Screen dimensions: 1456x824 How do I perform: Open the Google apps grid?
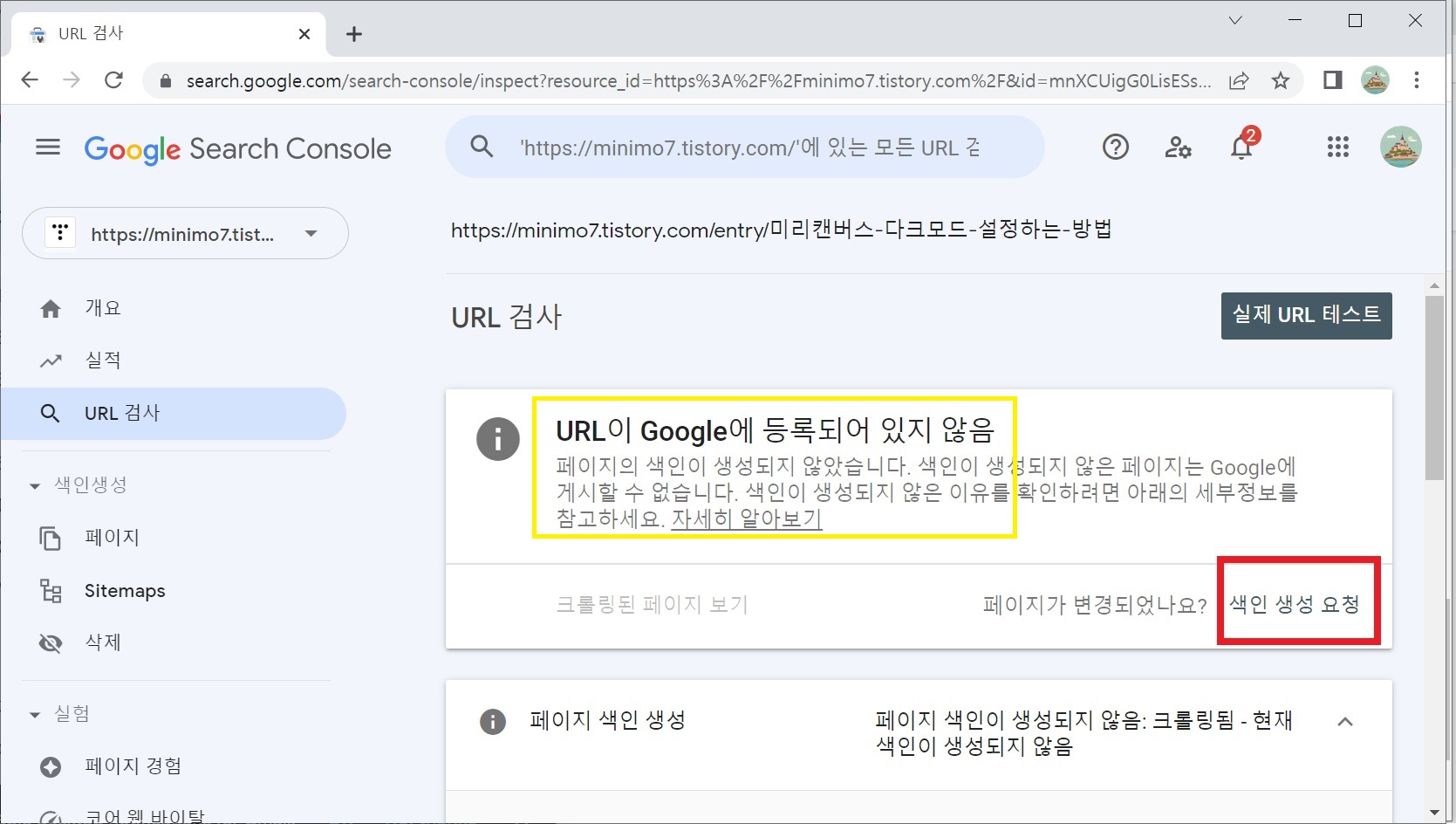coord(1337,148)
